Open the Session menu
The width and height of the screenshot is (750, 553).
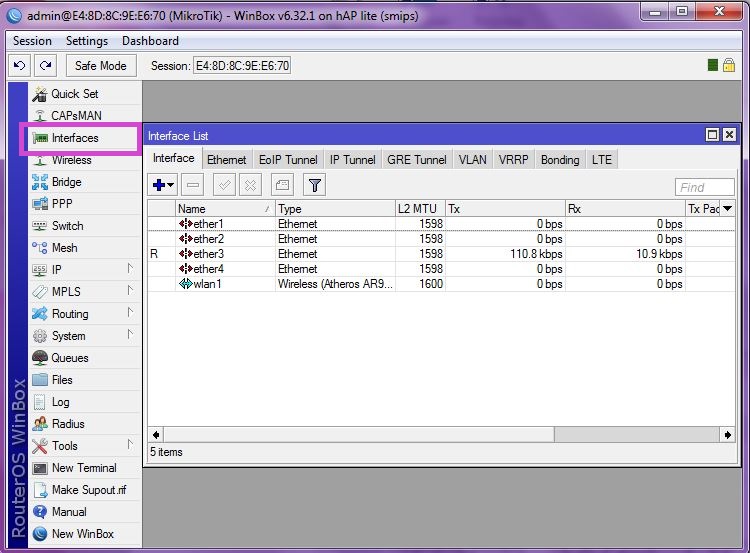click(32, 41)
